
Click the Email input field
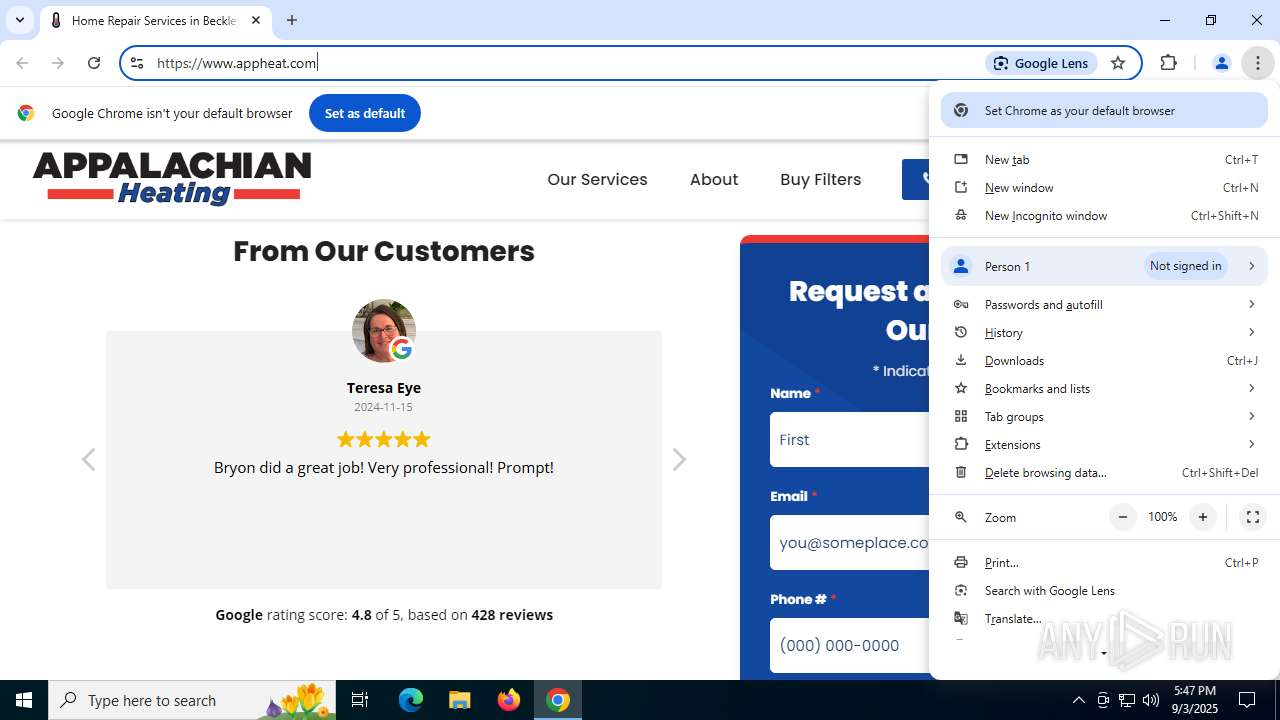pos(850,543)
